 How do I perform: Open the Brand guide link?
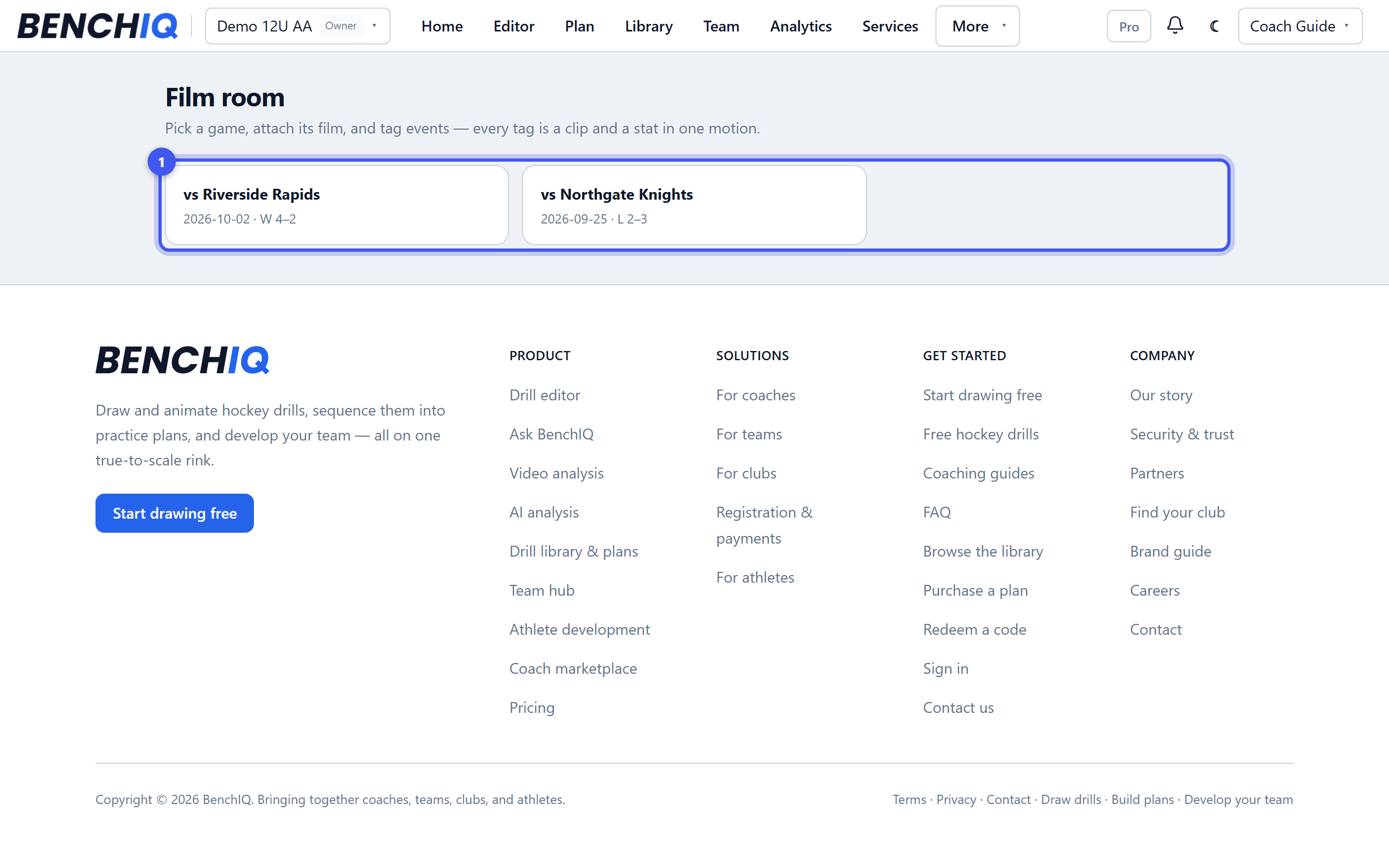[x=1170, y=551]
